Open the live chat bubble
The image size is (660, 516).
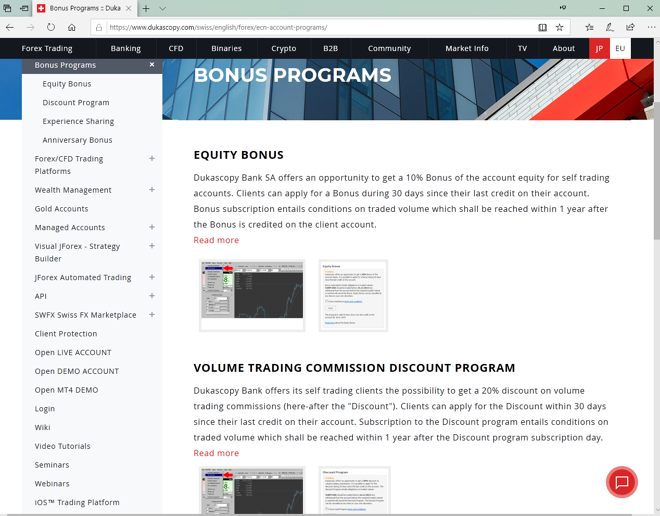click(622, 482)
